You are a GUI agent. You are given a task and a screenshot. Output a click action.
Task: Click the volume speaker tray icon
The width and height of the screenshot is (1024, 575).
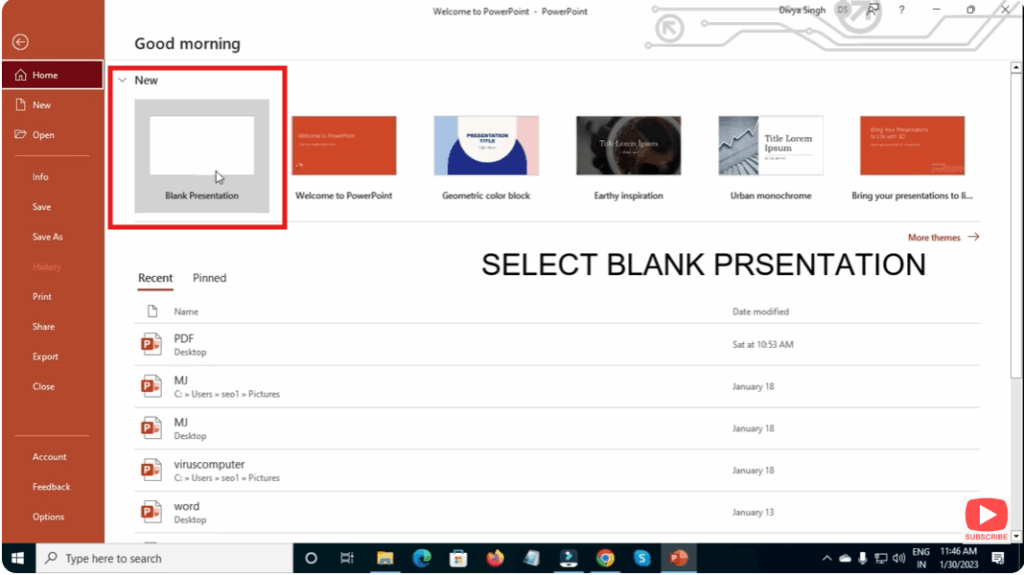[x=899, y=558]
